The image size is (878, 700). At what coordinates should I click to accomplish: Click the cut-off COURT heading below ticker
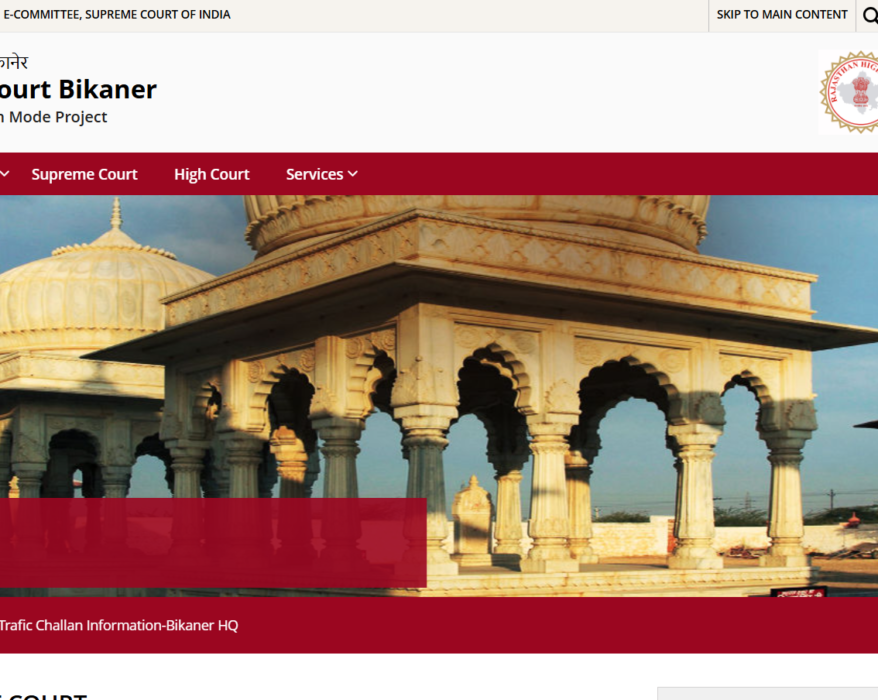click(45, 695)
